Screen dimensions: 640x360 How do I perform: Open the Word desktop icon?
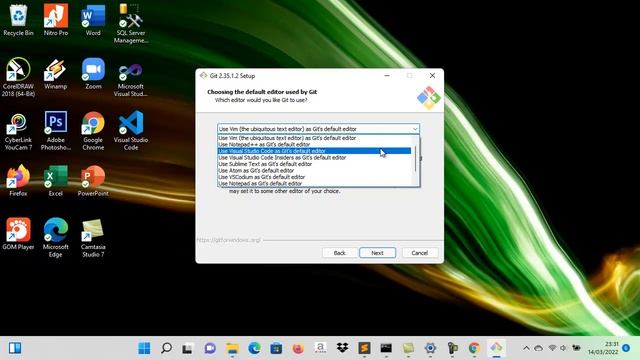coord(93,20)
